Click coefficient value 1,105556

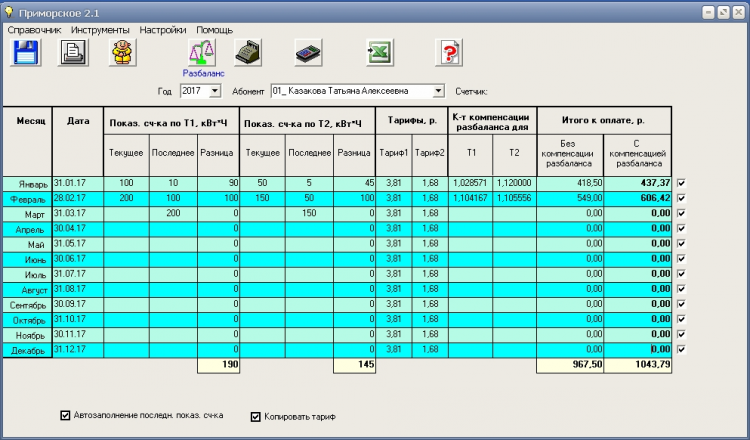pos(514,199)
